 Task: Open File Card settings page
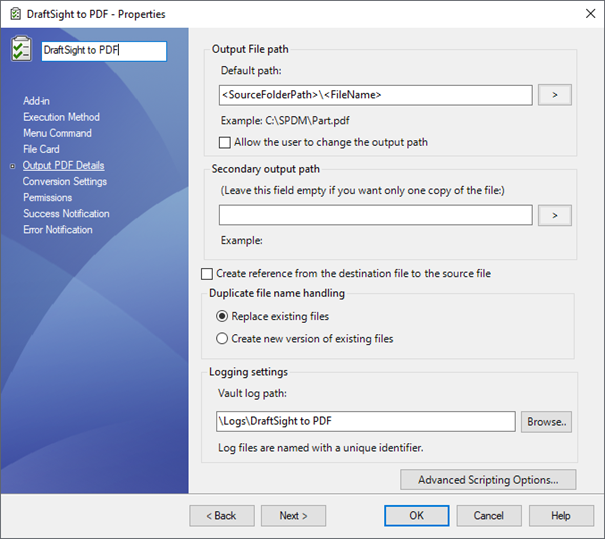(41, 149)
